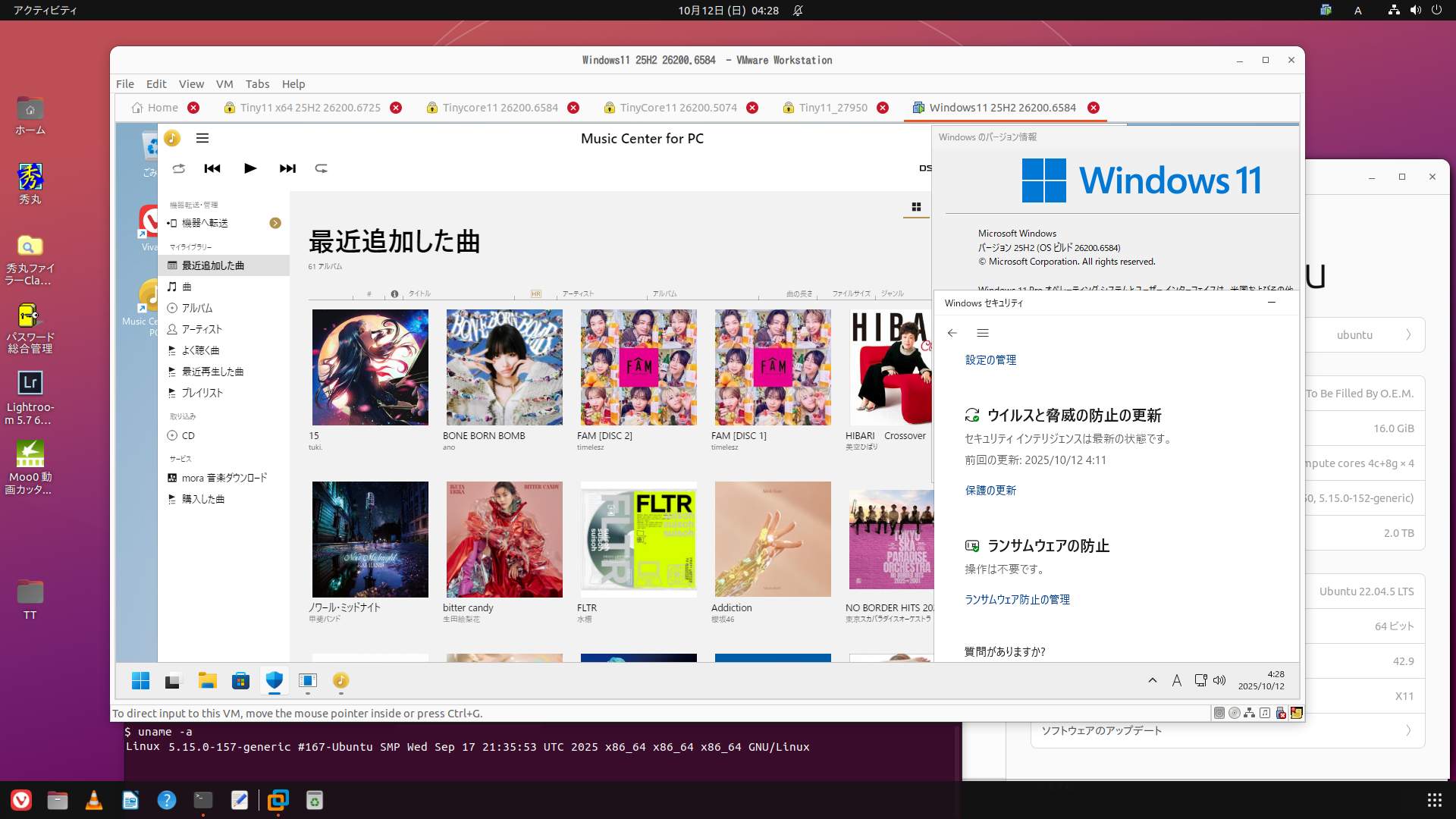Click ランサムウェア防止の管理 link
1456x819 pixels.
click(1017, 600)
